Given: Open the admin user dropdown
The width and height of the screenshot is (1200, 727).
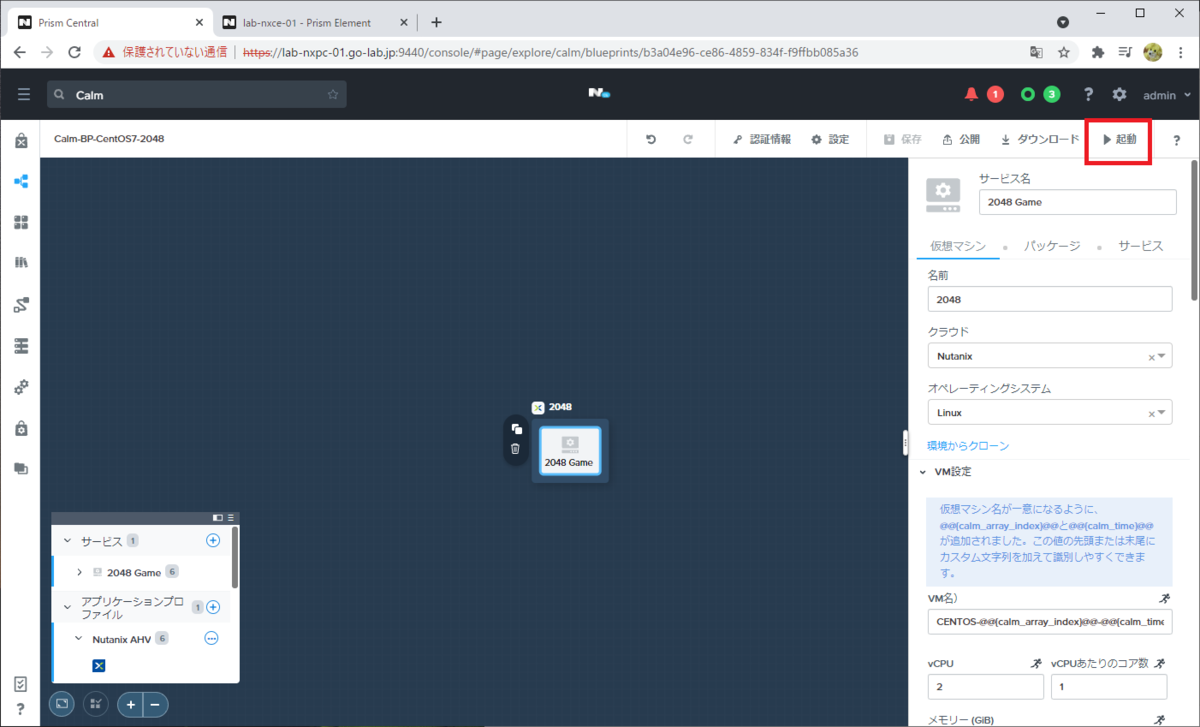Looking at the screenshot, I should click(1167, 95).
